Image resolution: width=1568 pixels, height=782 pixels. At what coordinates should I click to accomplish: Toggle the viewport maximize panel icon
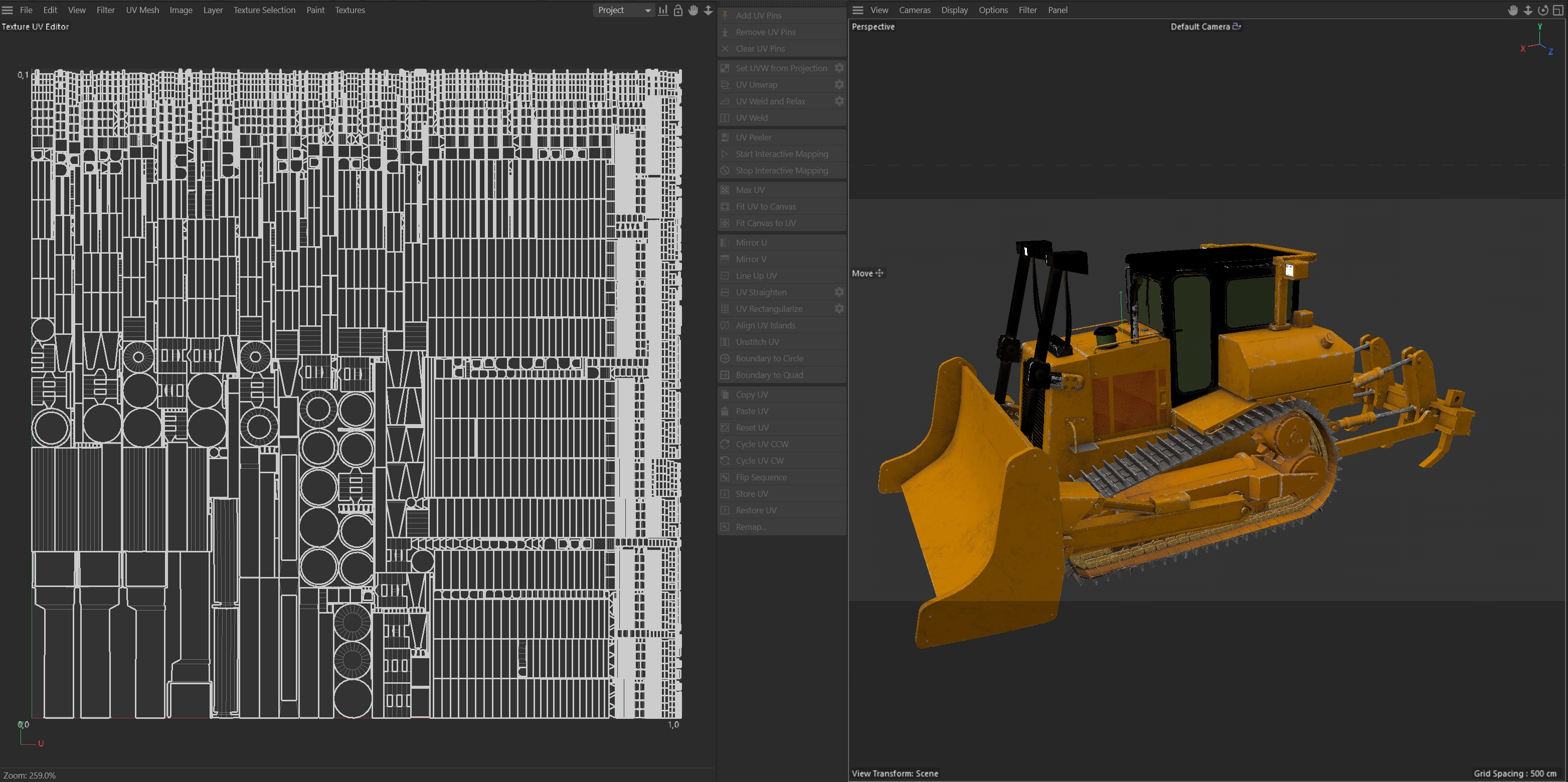click(1558, 11)
